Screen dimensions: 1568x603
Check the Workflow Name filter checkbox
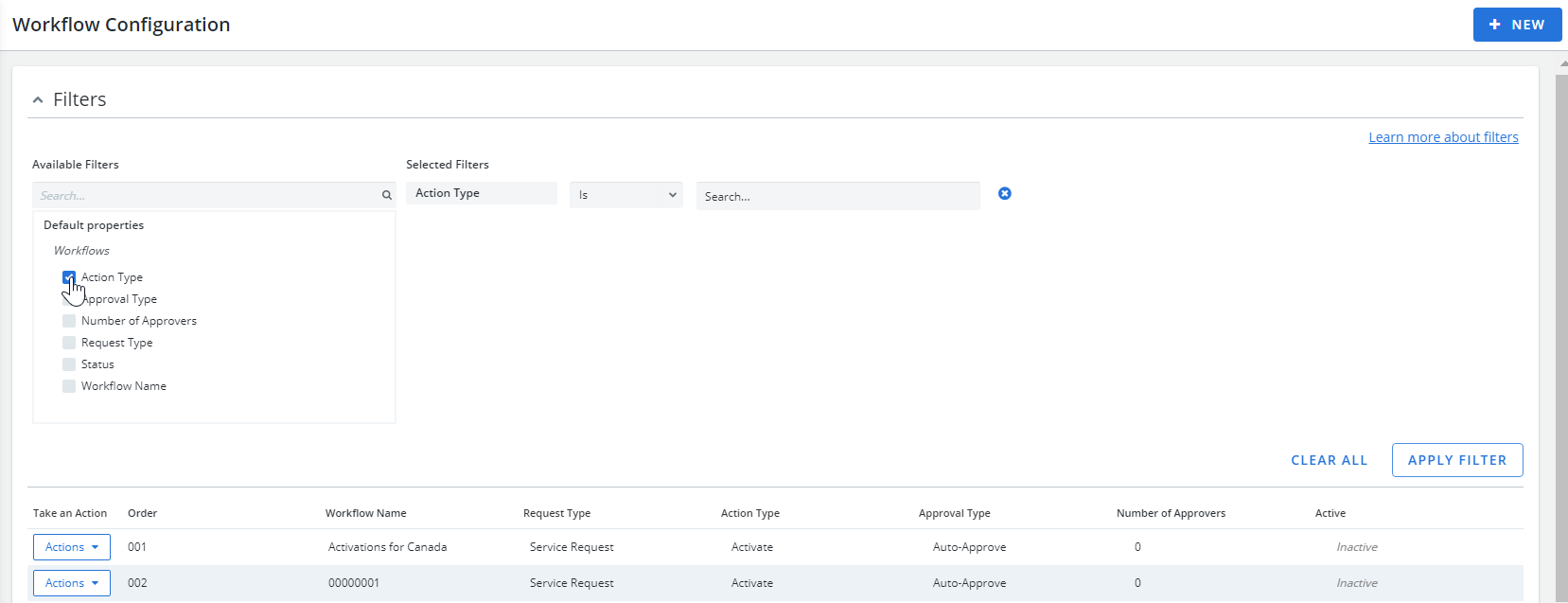[x=69, y=386]
